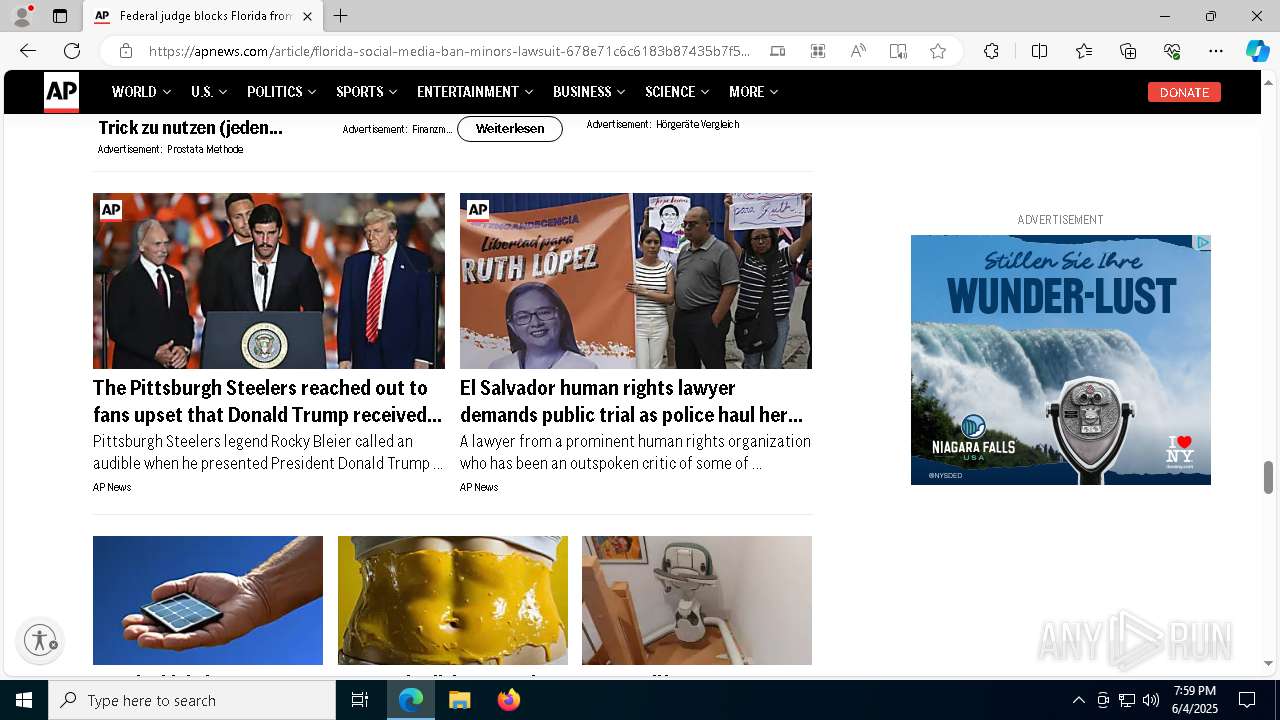Screen dimensions: 1280x720
Task: Open Windows notification center
Action: [1247, 700]
